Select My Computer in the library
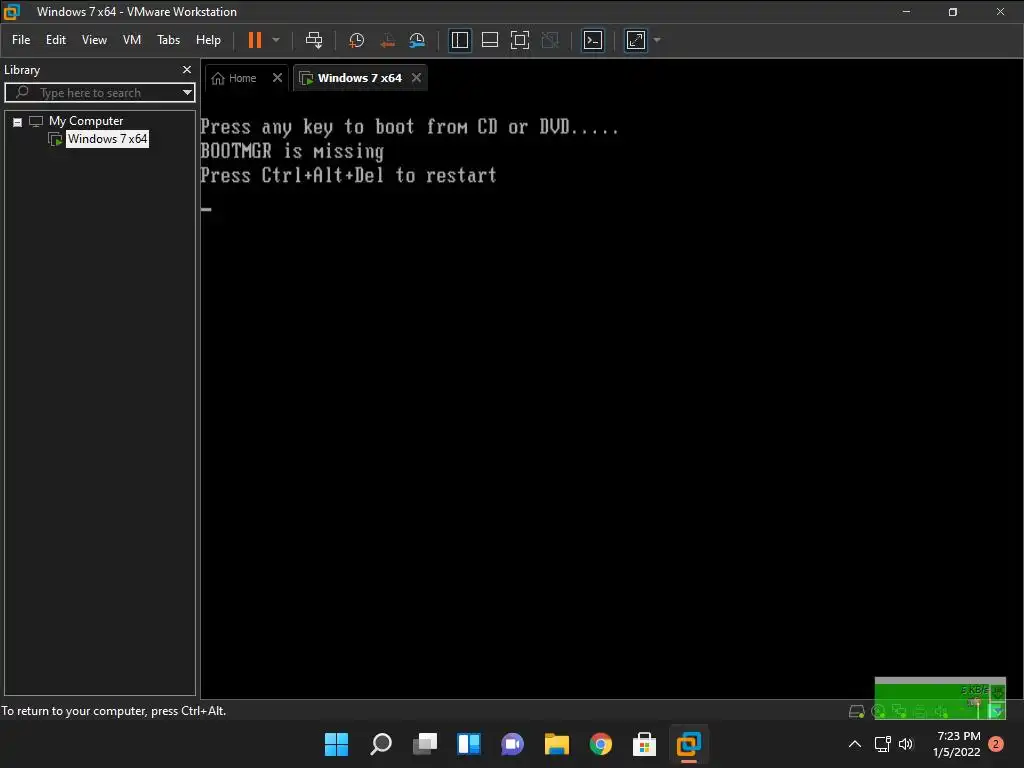 (x=86, y=121)
